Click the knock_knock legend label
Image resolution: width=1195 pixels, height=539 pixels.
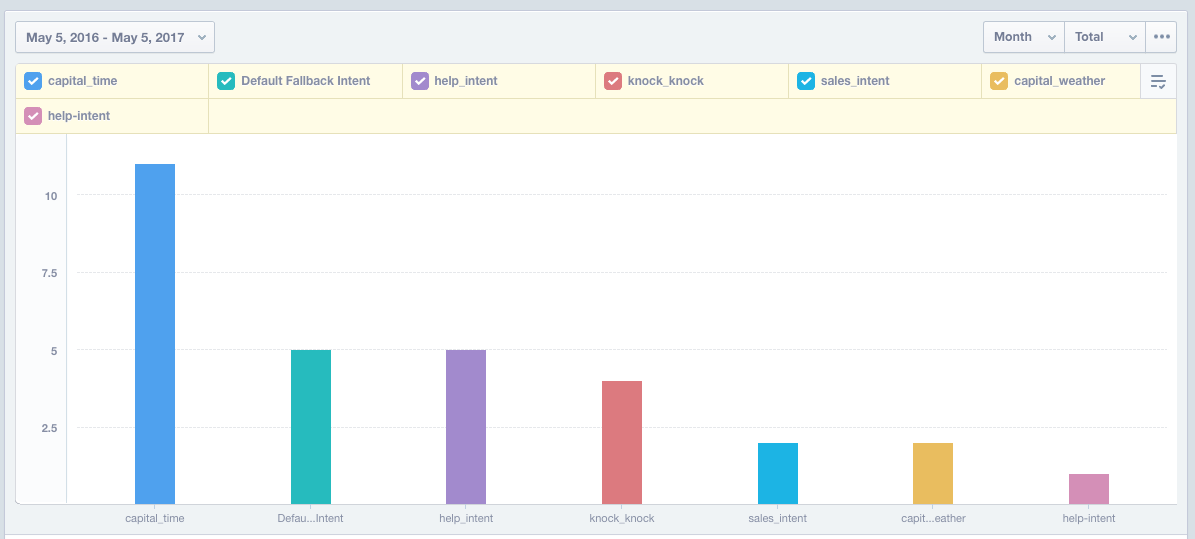coord(665,81)
